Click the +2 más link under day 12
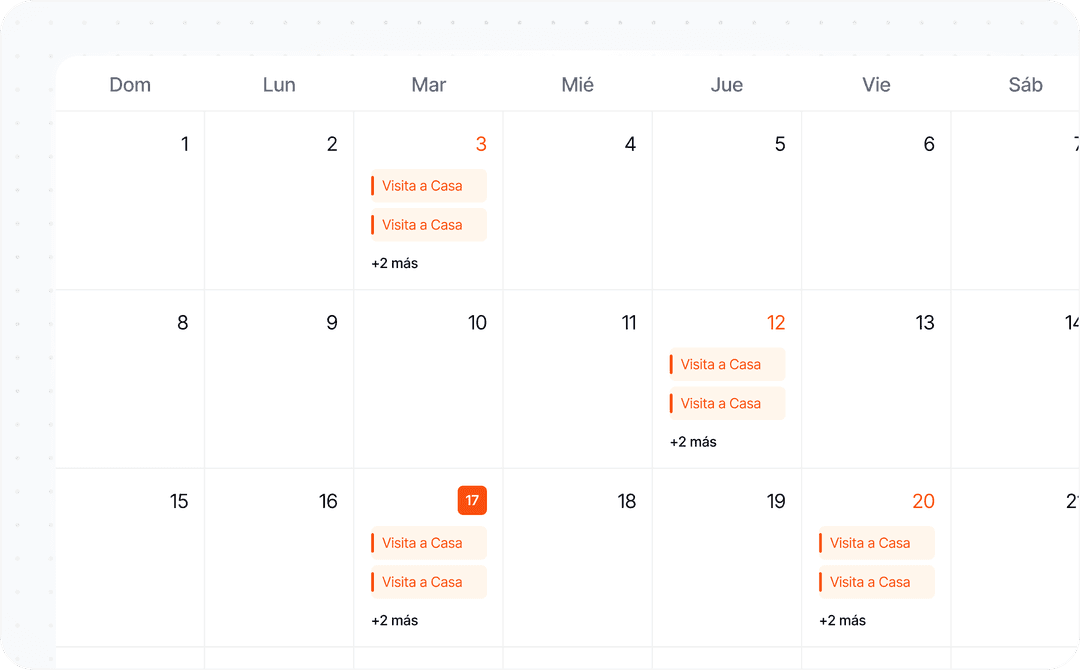The image size is (1080, 670). click(x=691, y=441)
